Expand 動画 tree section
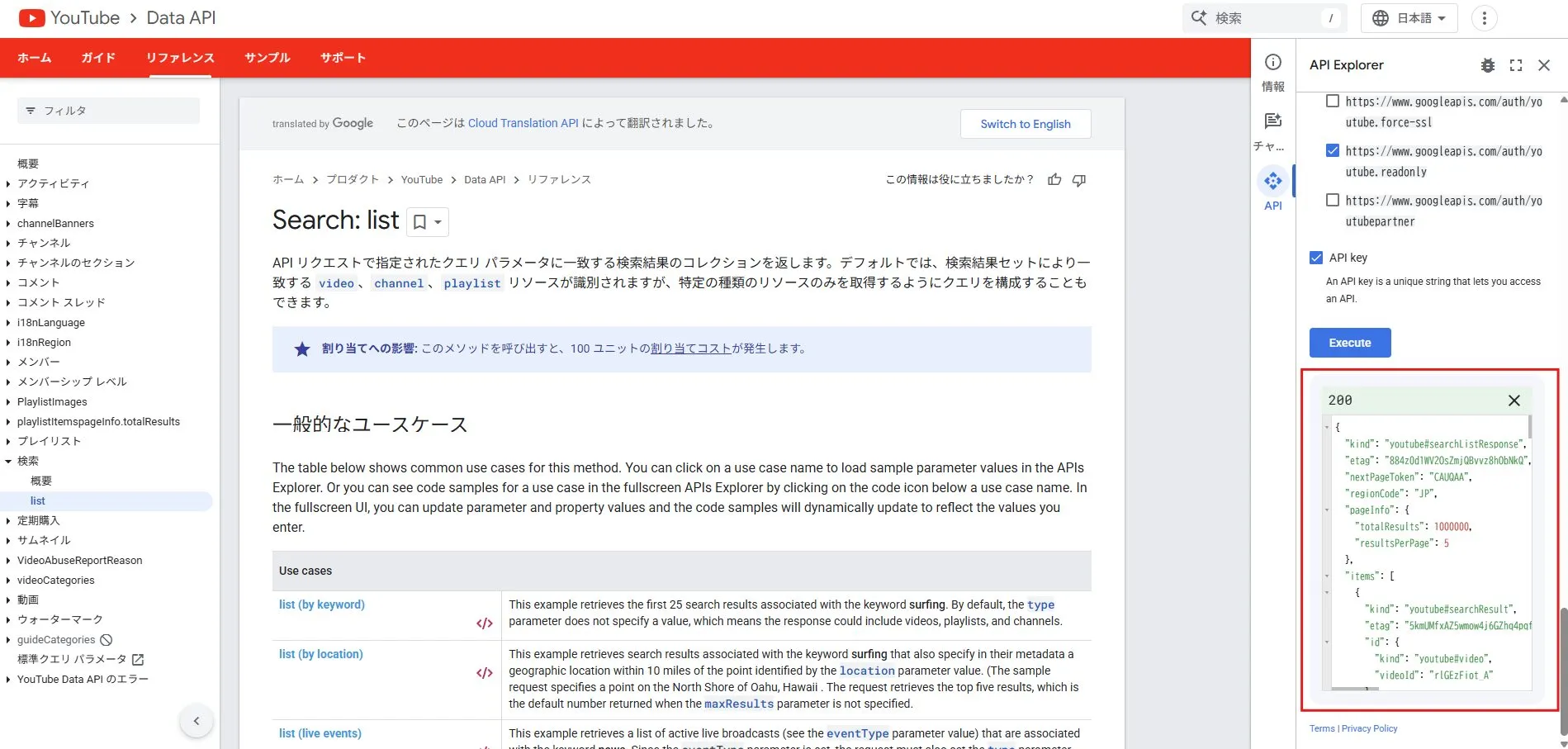Image resolution: width=1568 pixels, height=749 pixels. [8, 600]
